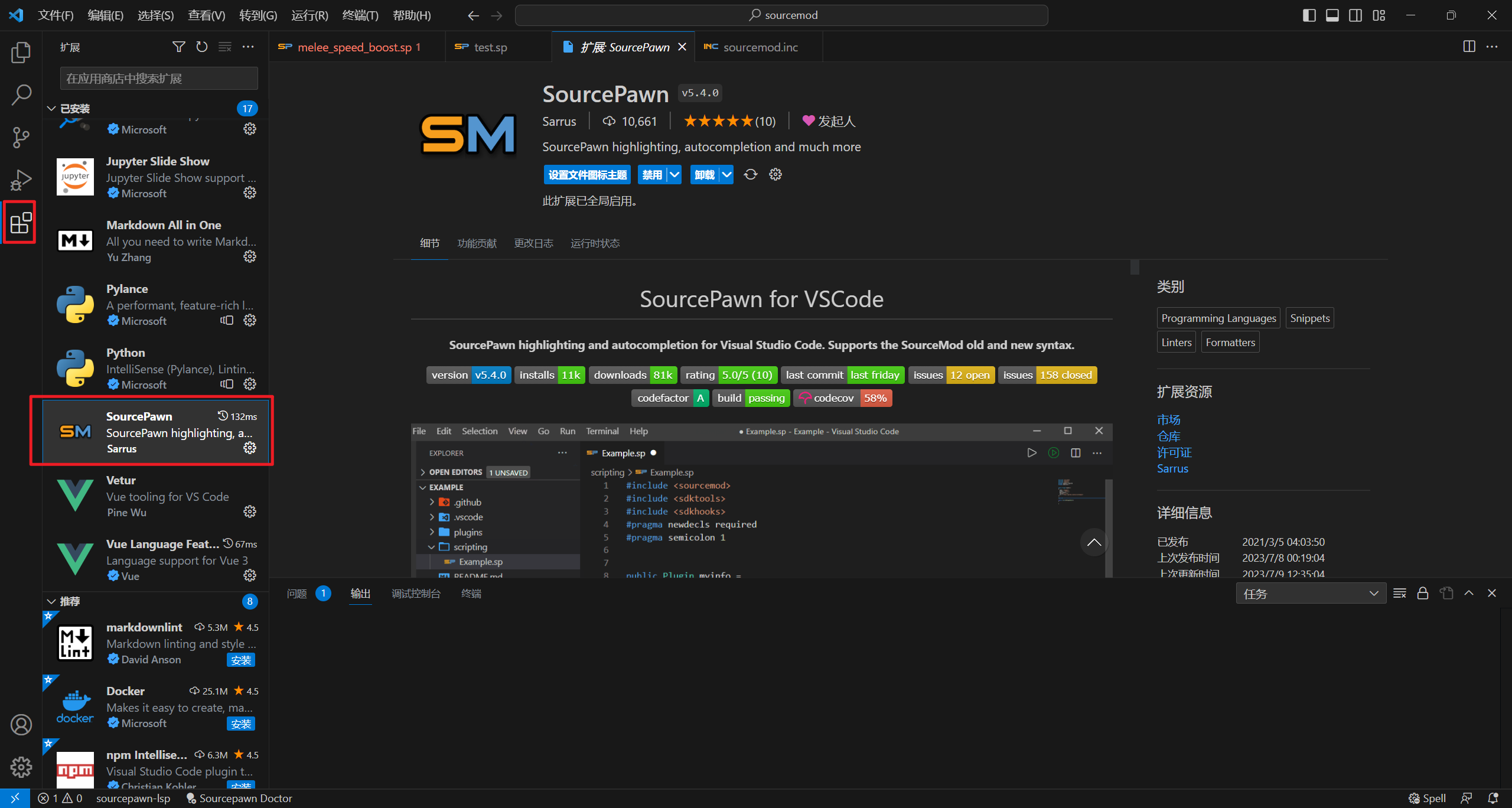Switch to sourcemod.inc tab
This screenshot has height=808, width=1512.
pos(759,47)
